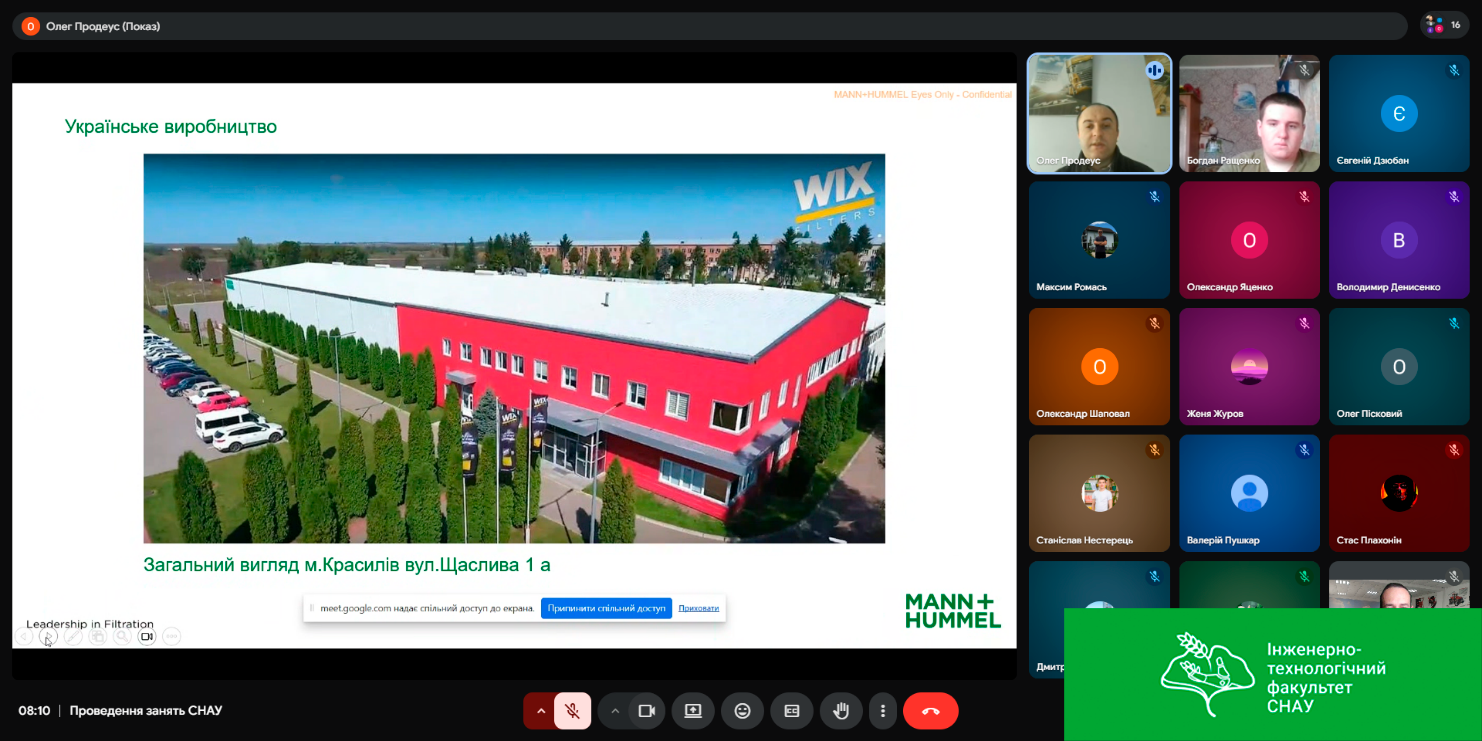Click the slide camera icon in presentation controls

[x=147, y=636]
